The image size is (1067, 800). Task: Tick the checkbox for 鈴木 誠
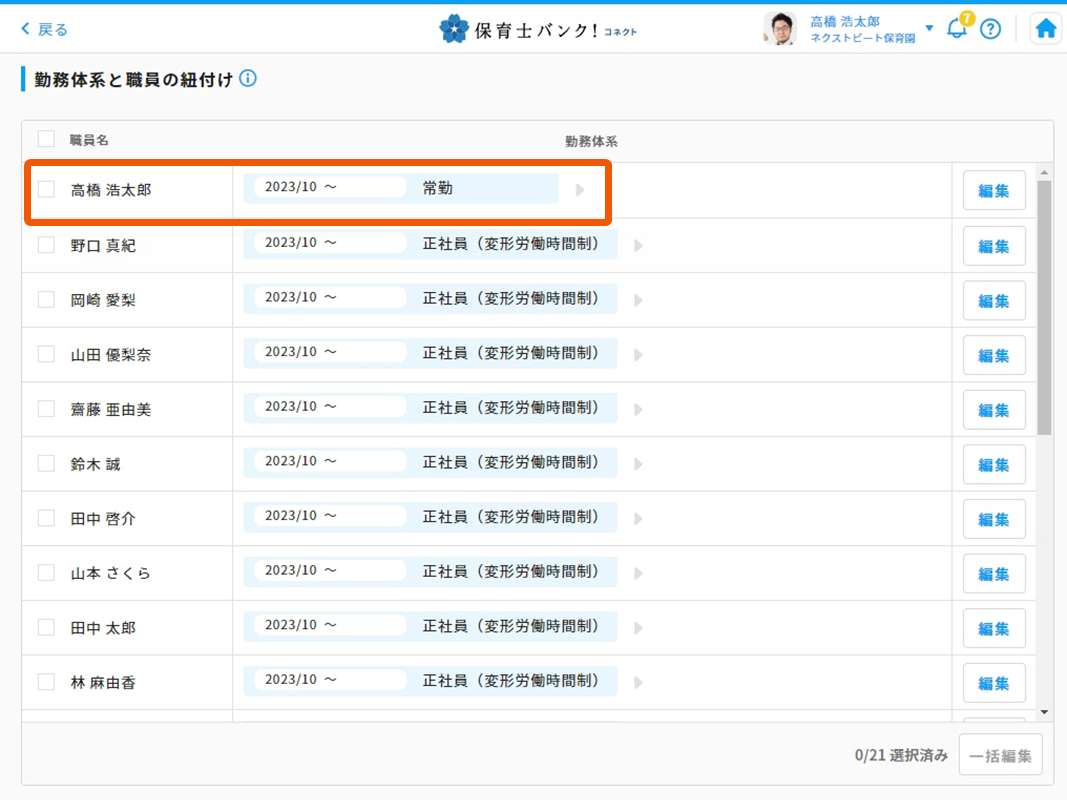point(46,463)
